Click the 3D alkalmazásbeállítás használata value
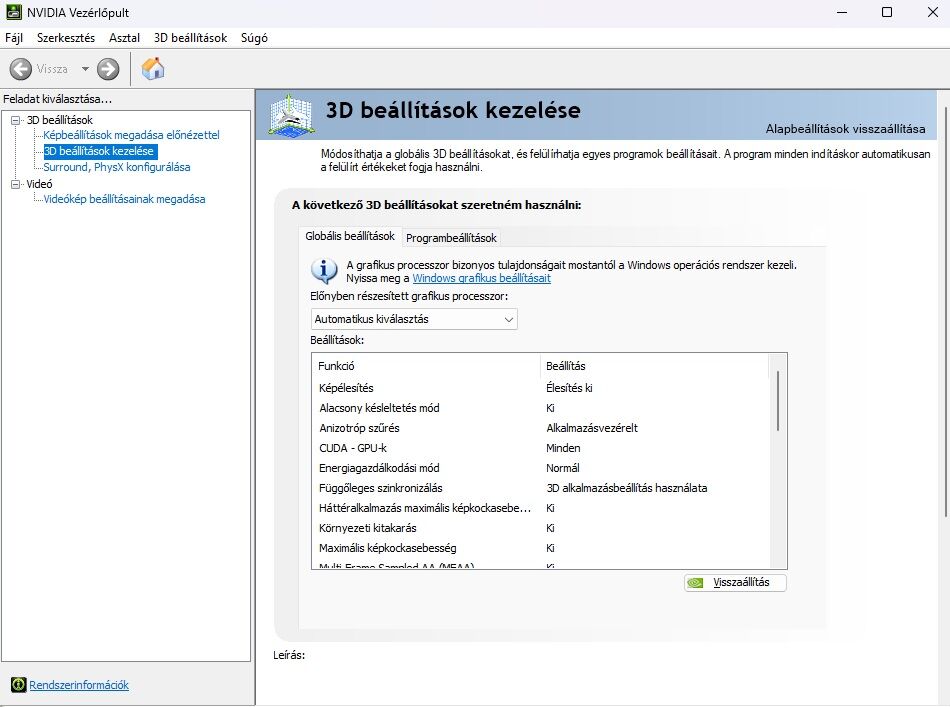 [627, 488]
